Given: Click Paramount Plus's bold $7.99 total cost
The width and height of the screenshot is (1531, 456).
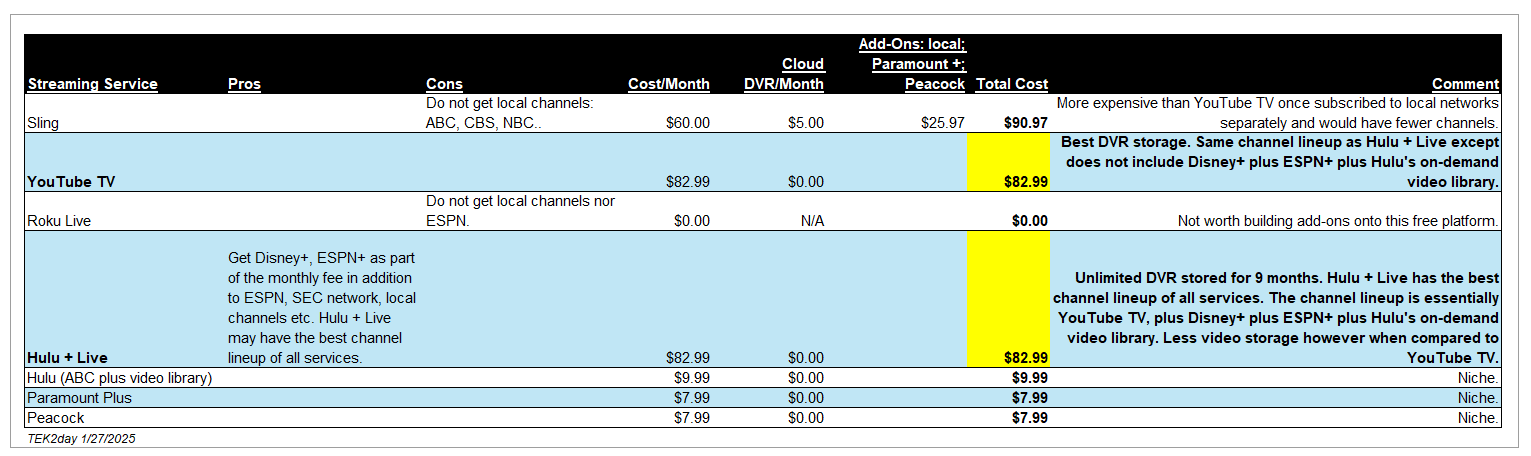Looking at the screenshot, I should pos(1029,398).
